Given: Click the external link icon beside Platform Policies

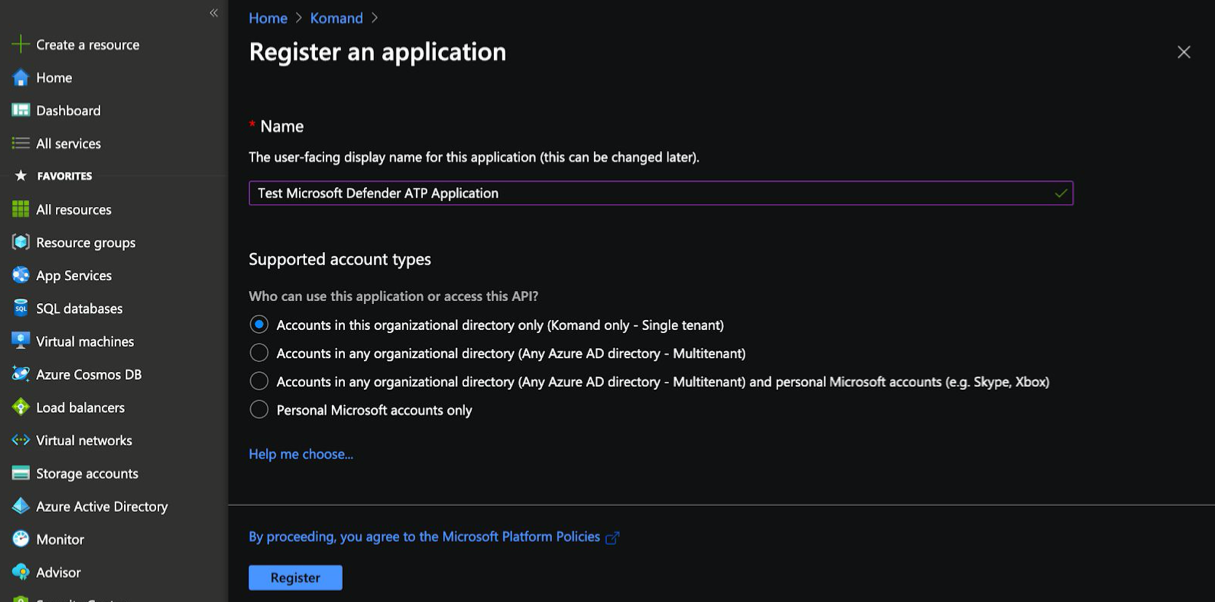Looking at the screenshot, I should [x=612, y=538].
